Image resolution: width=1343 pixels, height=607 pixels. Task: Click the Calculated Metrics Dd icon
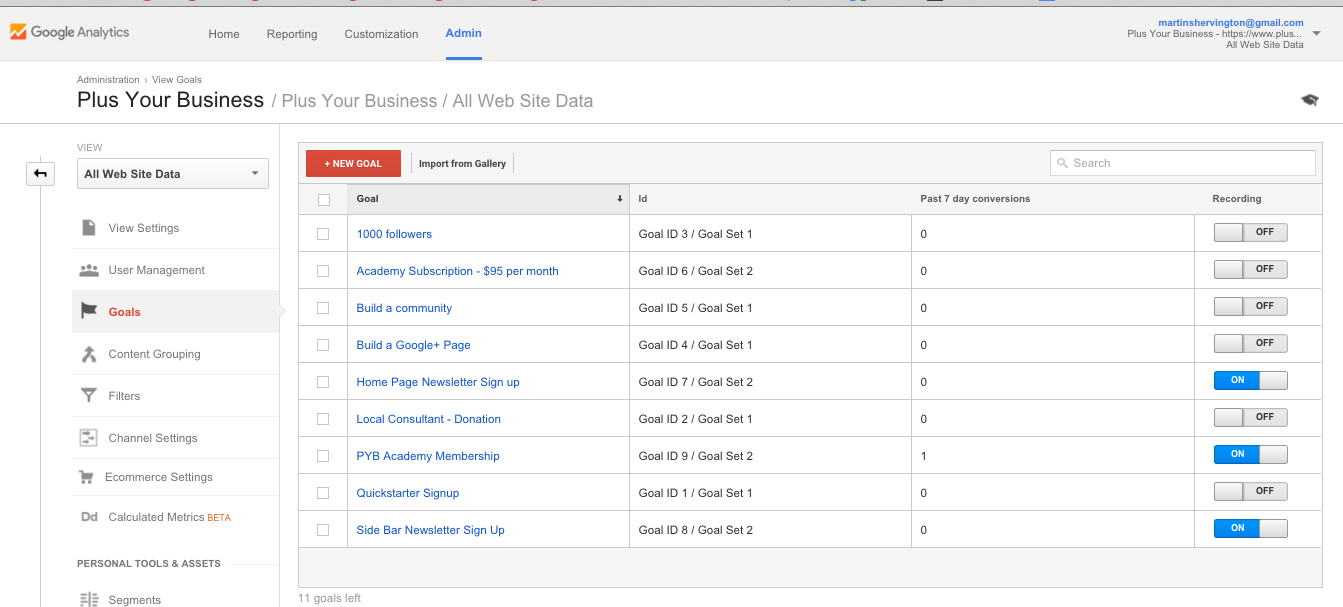pos(89,517)
